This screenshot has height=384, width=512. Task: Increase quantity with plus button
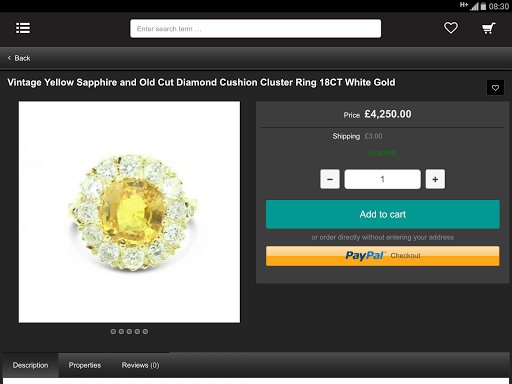435,179
